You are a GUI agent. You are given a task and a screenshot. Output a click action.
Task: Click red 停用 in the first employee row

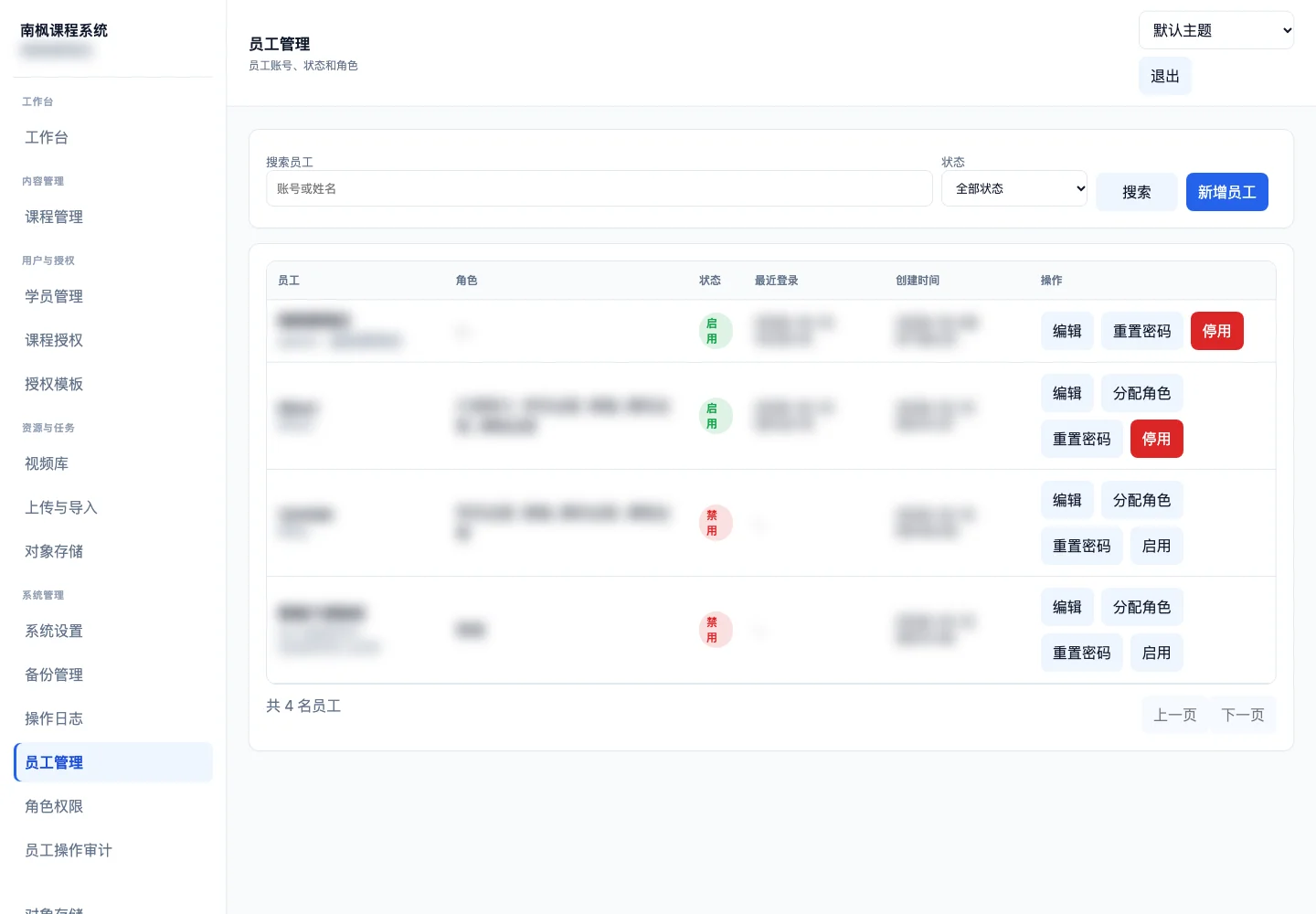(x=1216, y=331)
